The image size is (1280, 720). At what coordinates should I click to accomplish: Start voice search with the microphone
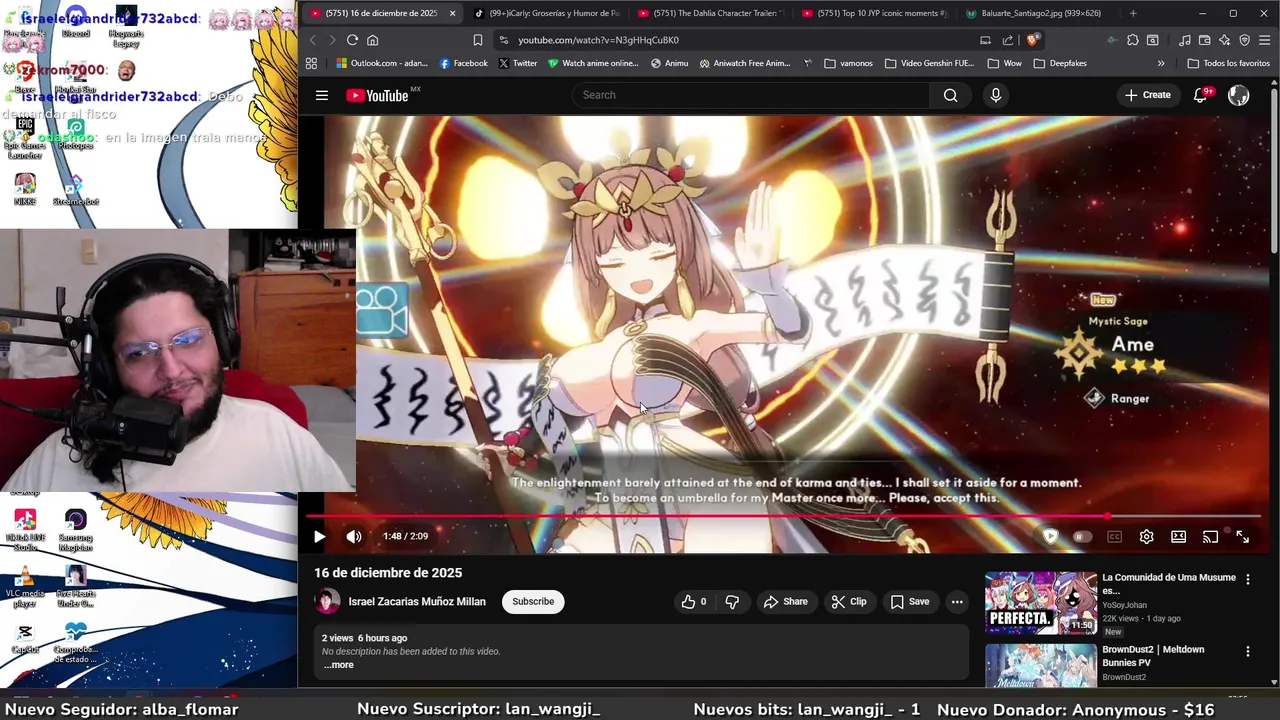pyautogui.click(x=995, y=95)
